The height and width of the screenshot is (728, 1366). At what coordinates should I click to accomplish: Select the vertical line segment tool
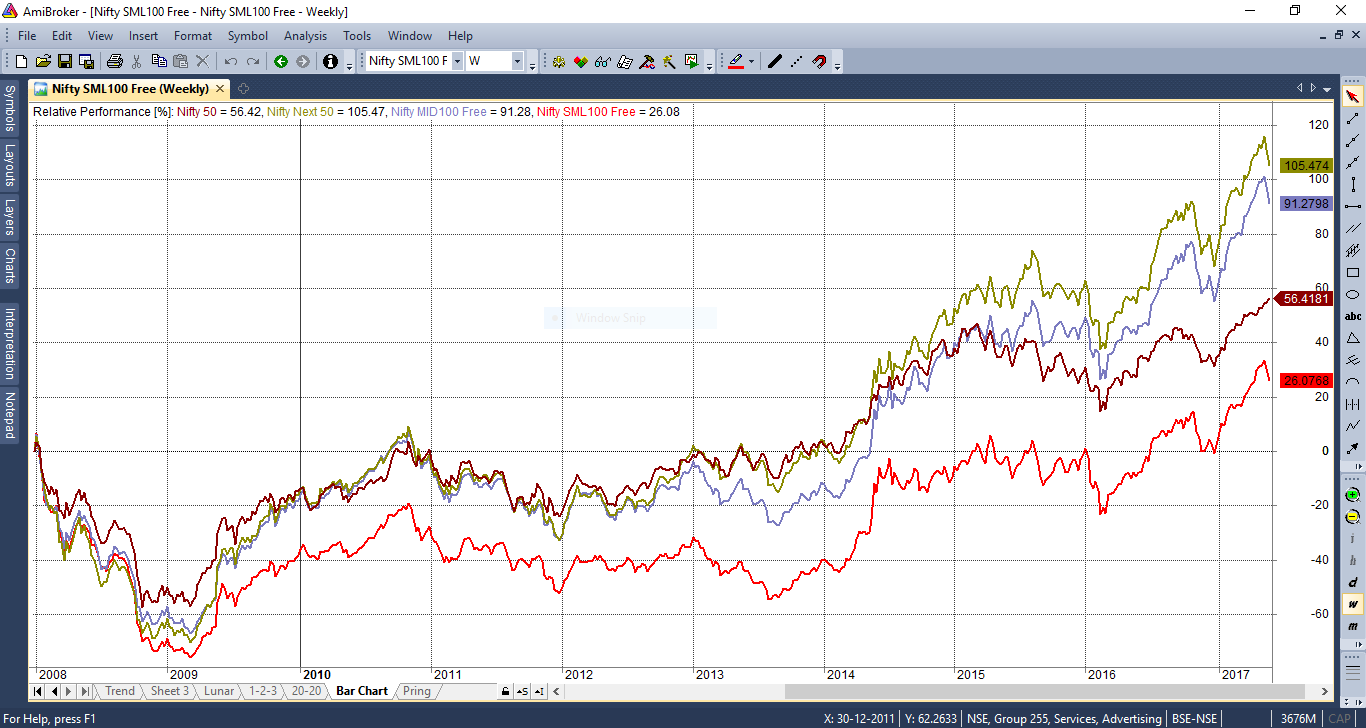pos(1353,184)
